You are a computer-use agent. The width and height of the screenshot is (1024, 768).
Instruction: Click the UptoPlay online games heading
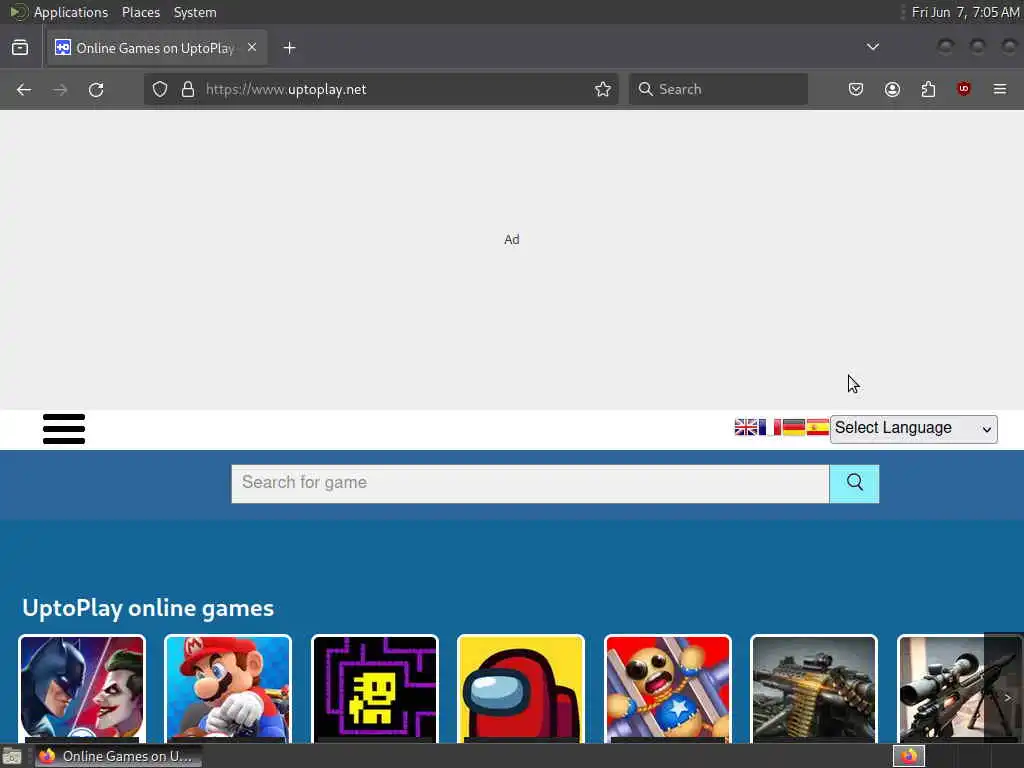148,608
